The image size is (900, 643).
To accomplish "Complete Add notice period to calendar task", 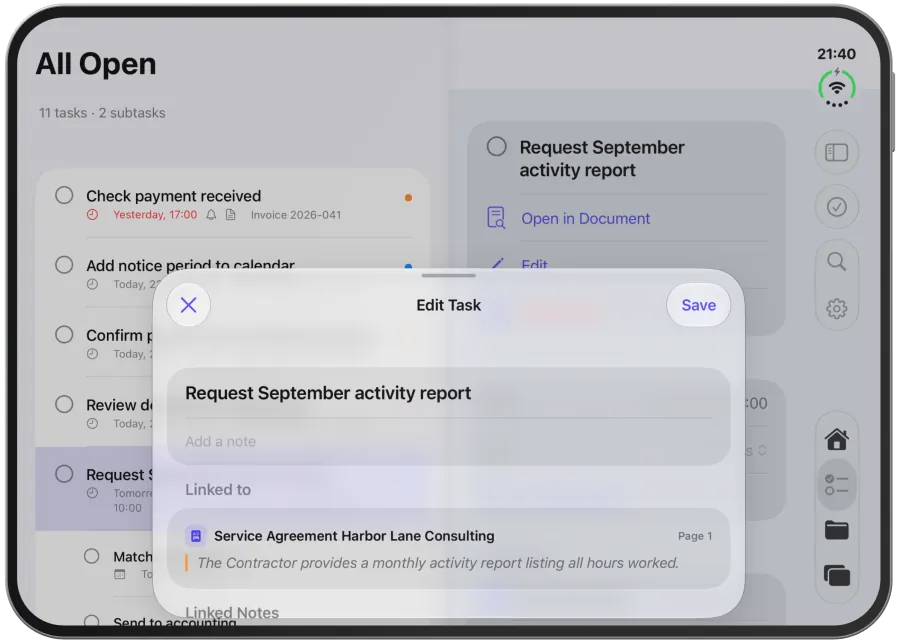I will point(64,265).
